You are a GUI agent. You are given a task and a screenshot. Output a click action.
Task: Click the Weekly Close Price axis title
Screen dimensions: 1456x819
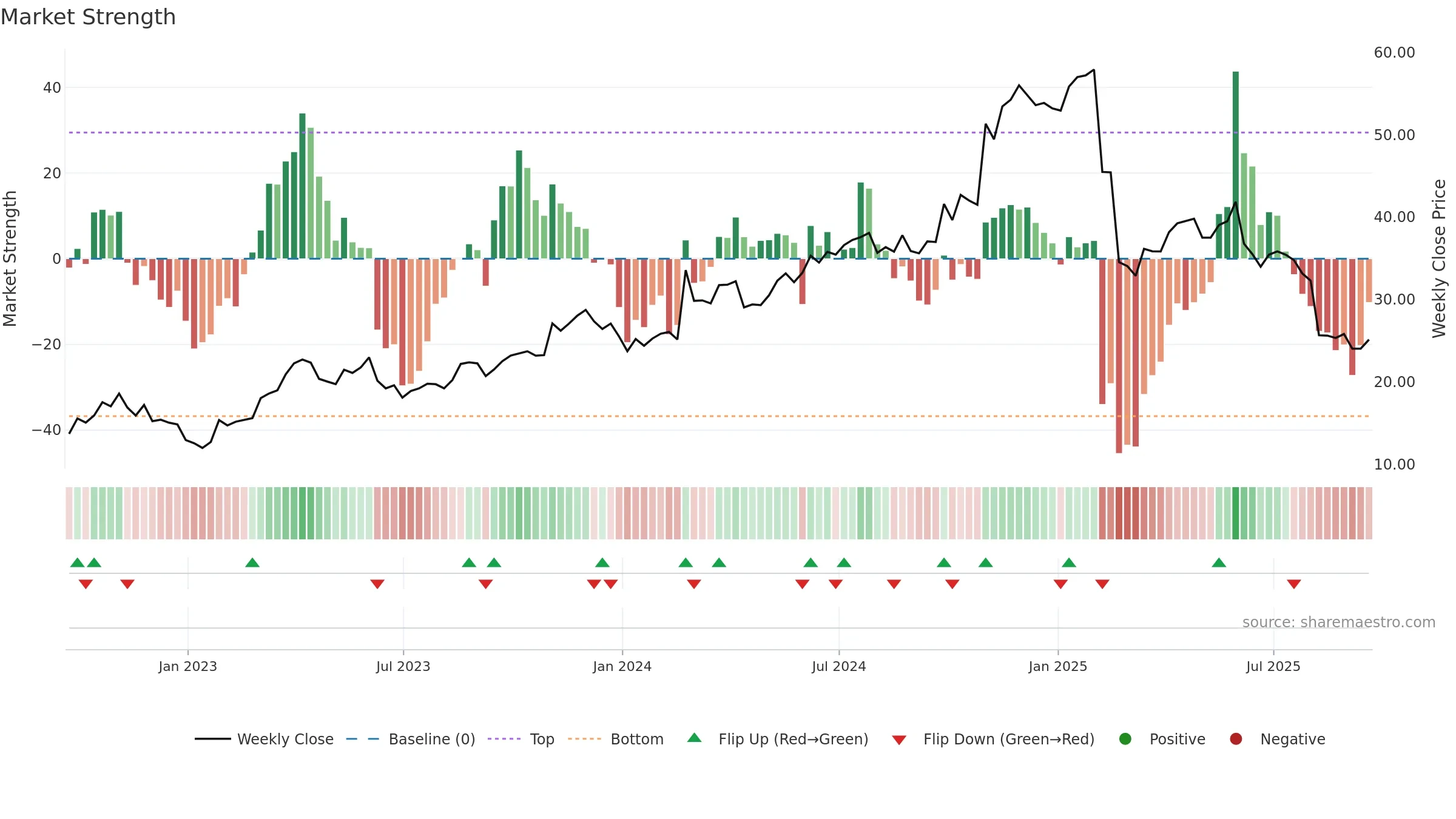[1439, 258]
